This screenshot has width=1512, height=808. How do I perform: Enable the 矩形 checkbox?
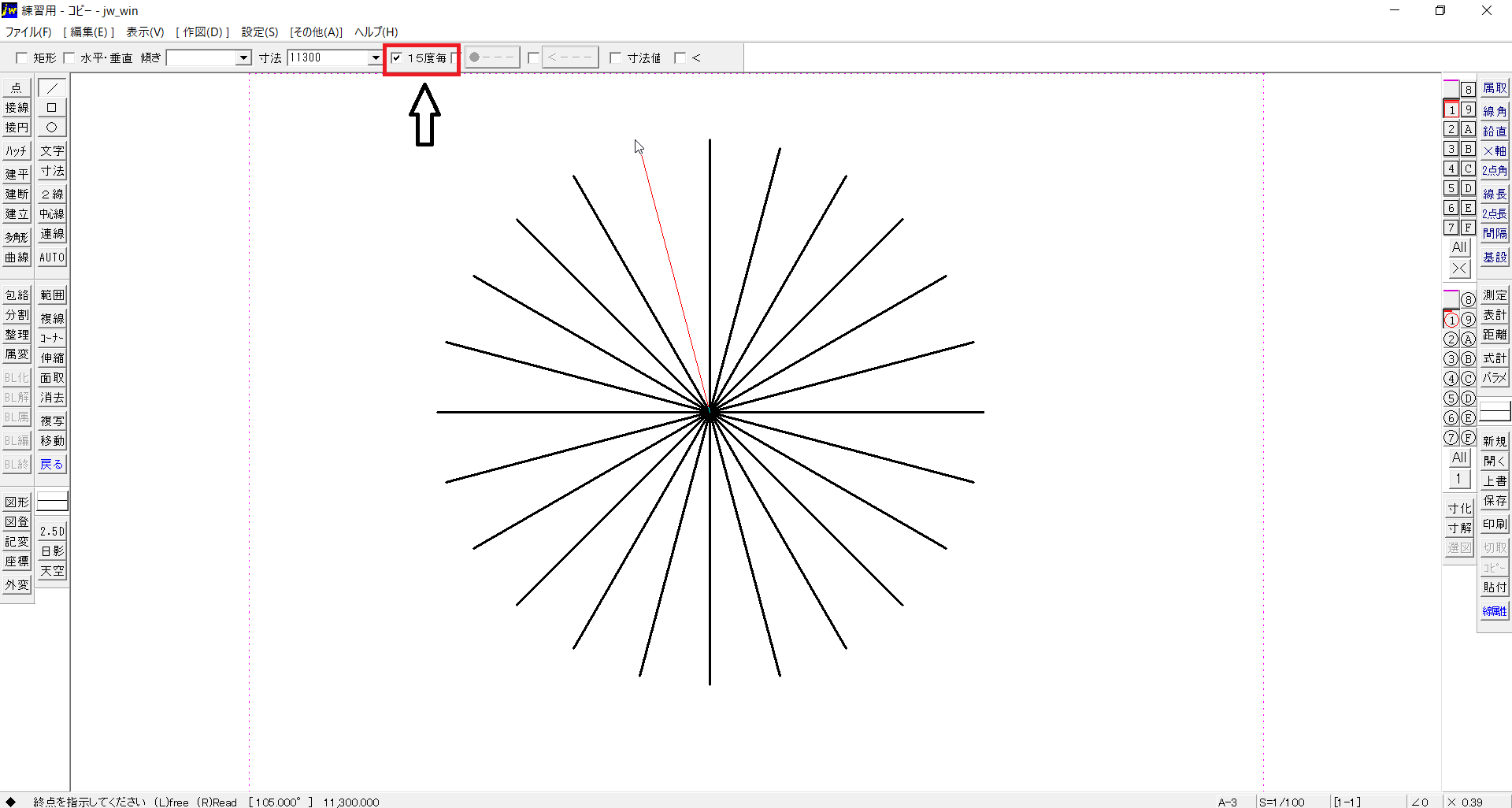[22, 58]
